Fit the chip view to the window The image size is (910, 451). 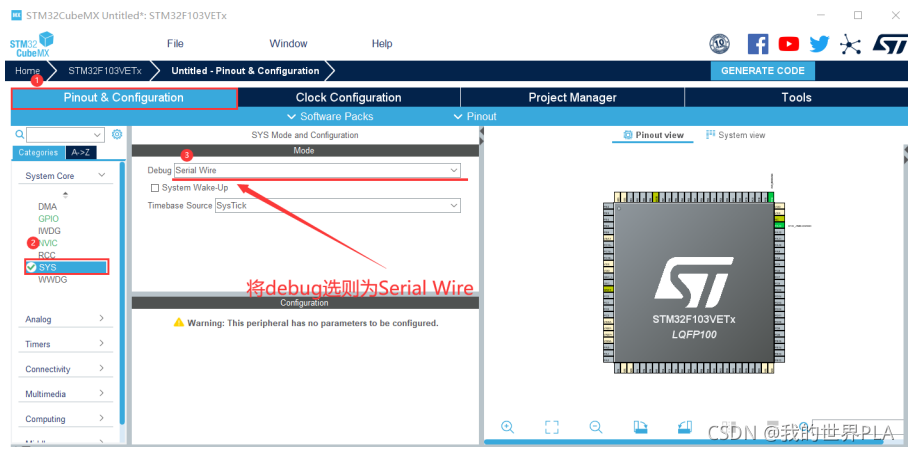click(551, 428)
